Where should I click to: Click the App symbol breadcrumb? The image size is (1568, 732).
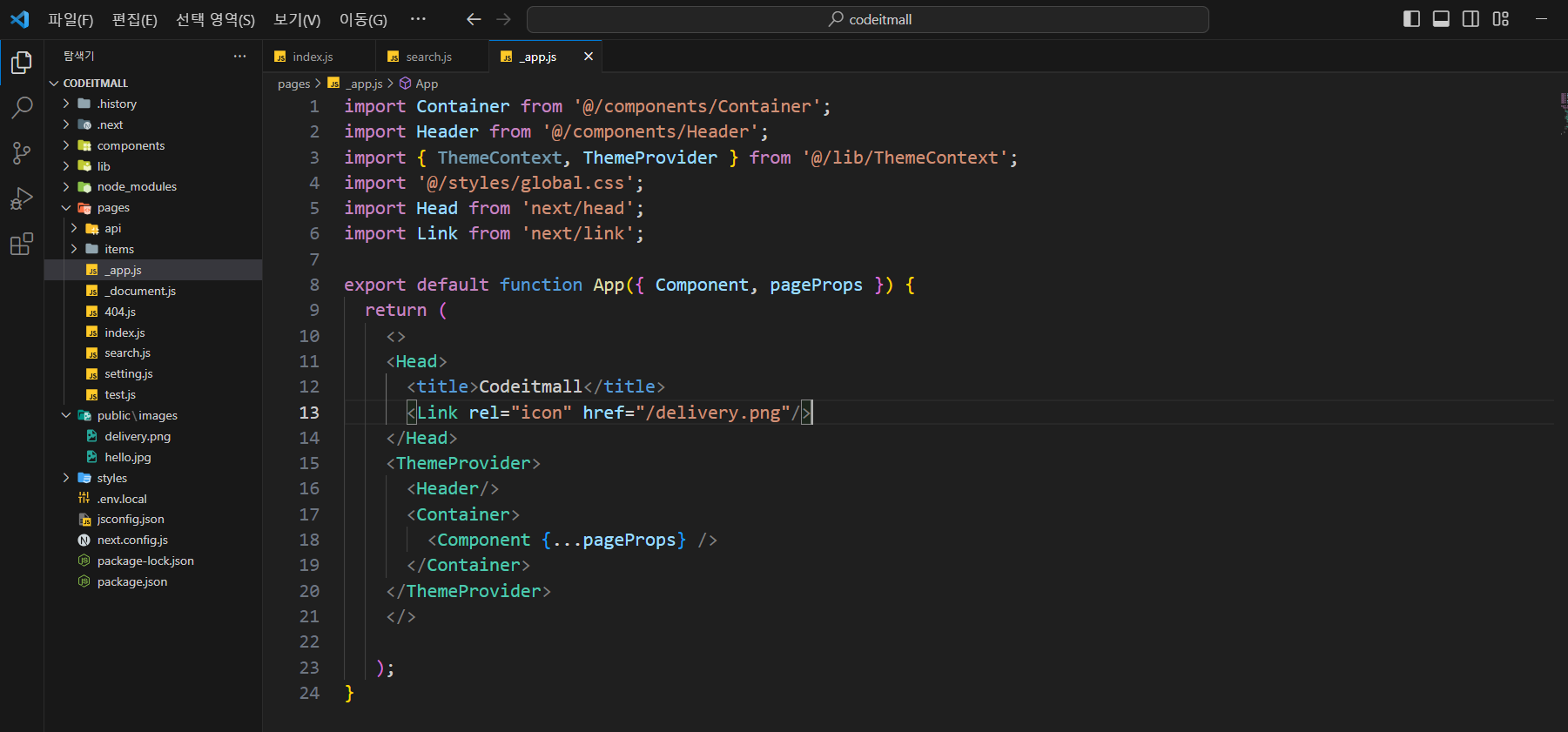[x=419, y=84]
